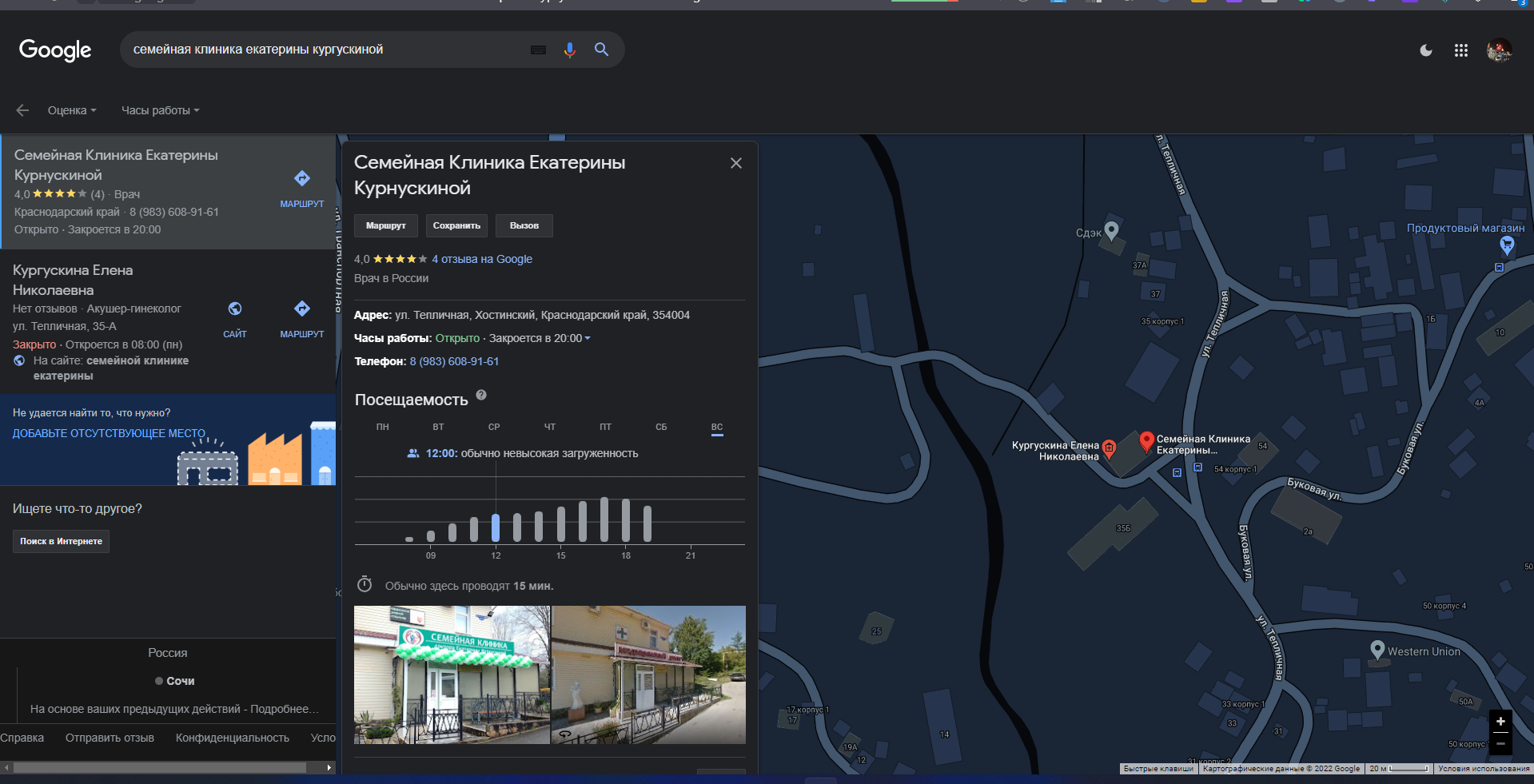This screenshot has width=1534, height=784.
Task: Select the ПТ day tab
Action: pyautogui.click(x=605, y=427)
